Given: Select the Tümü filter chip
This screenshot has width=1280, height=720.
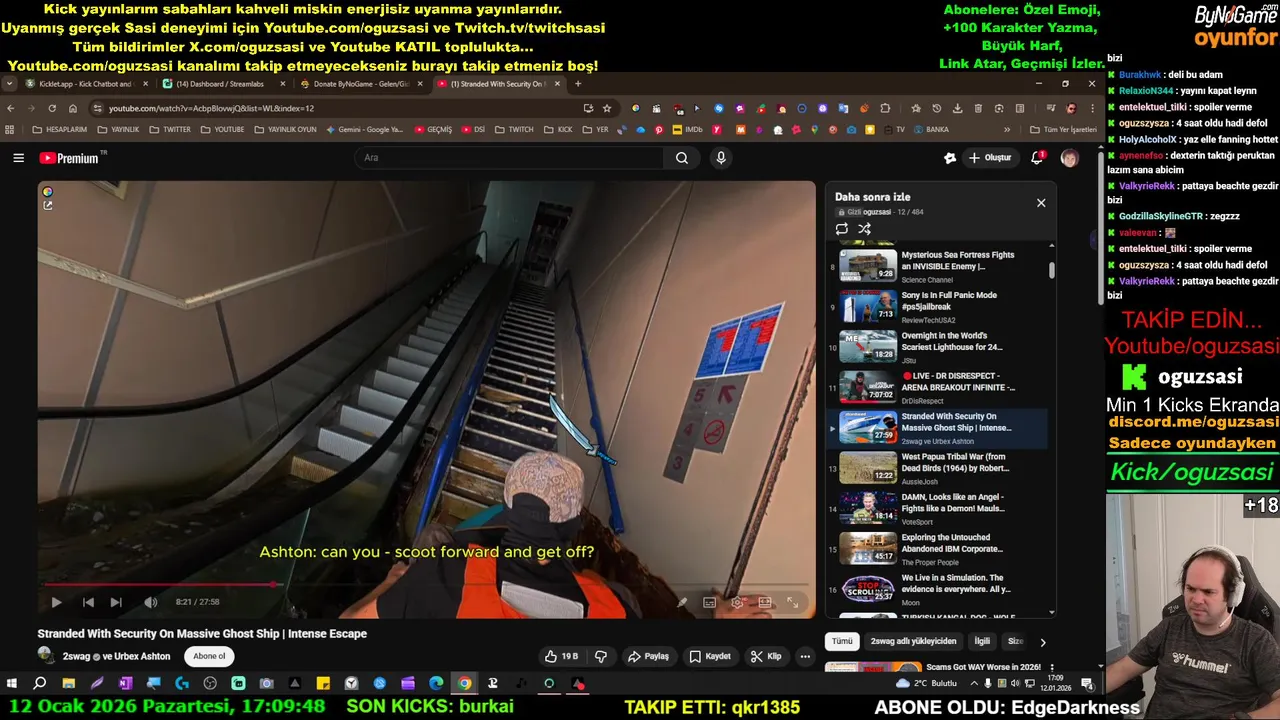Looking at the screenshot, I should click(843, 642).
